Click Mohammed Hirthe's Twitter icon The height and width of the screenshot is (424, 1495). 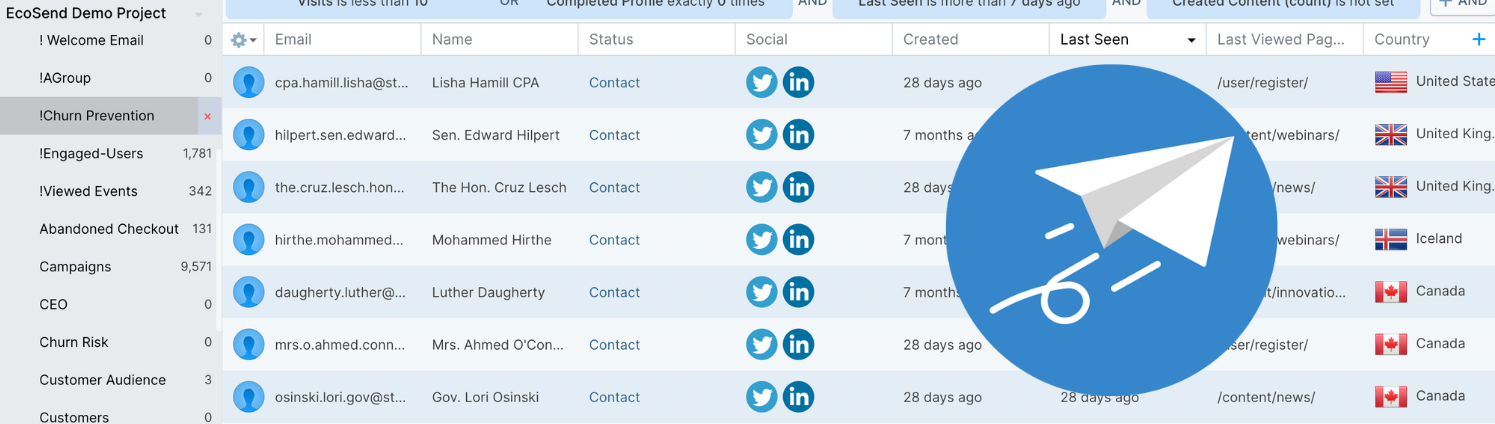(x=762, y=239)
